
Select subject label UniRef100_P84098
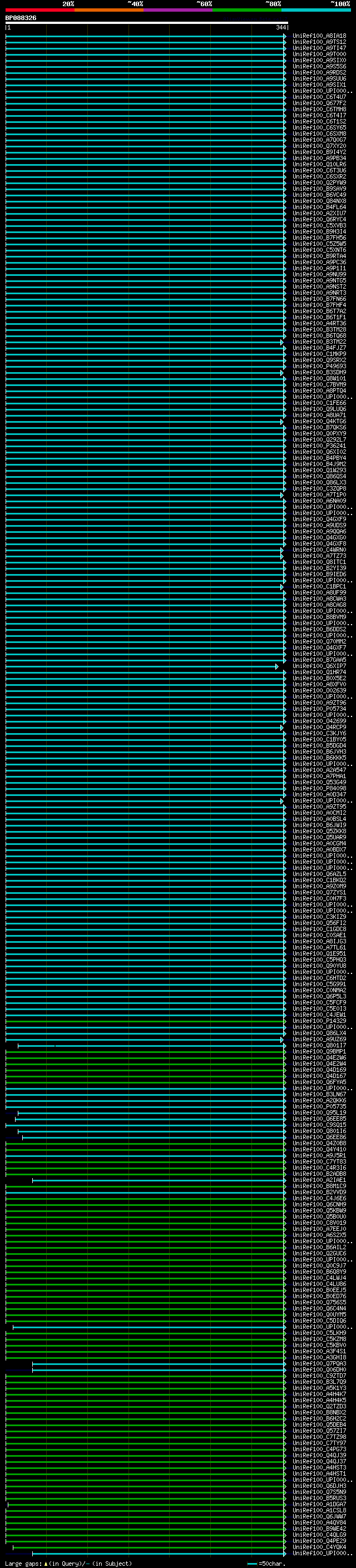coord(319,788)
